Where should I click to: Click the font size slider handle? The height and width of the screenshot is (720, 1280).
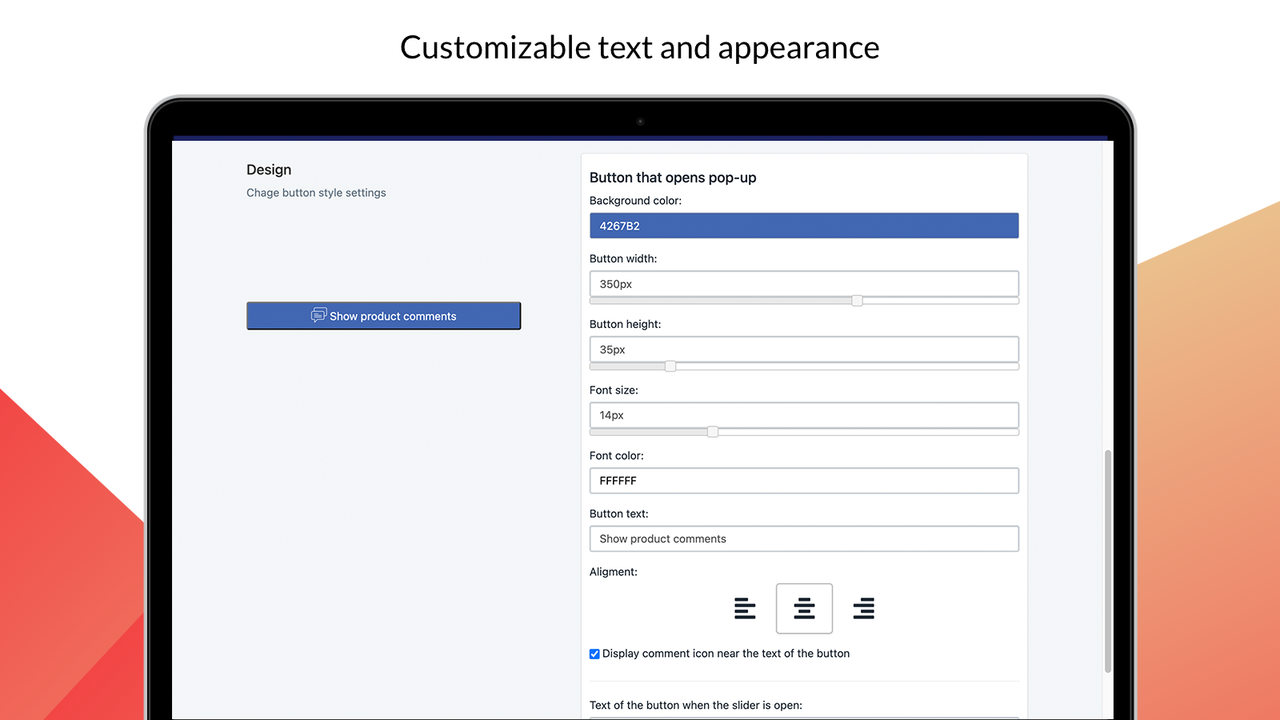712,431
